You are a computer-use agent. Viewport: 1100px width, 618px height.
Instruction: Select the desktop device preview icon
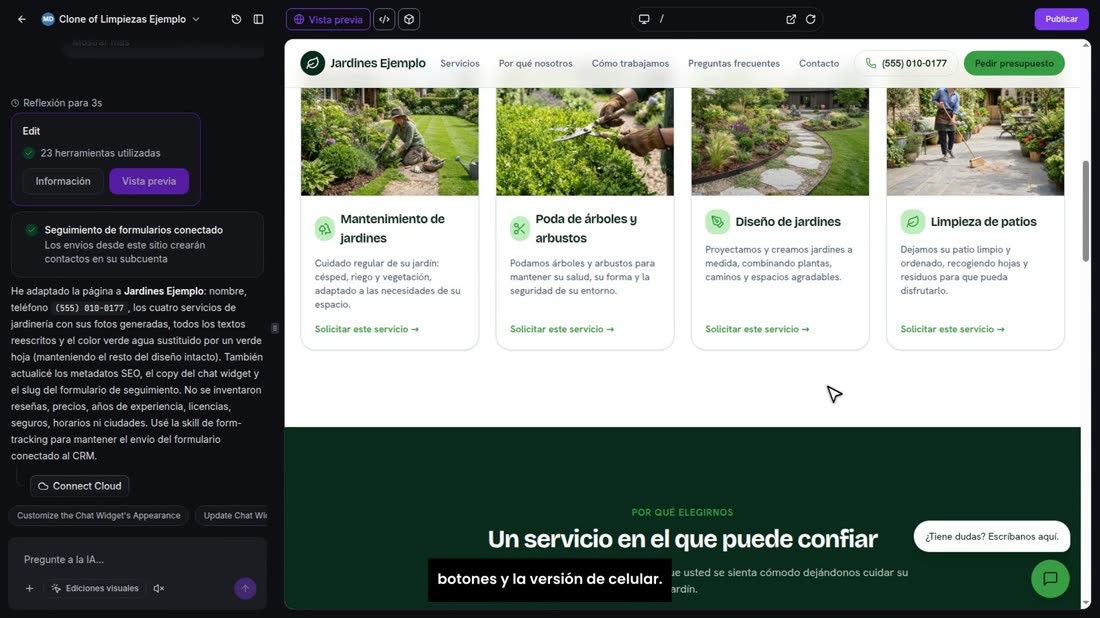click(x=644, y=19)
